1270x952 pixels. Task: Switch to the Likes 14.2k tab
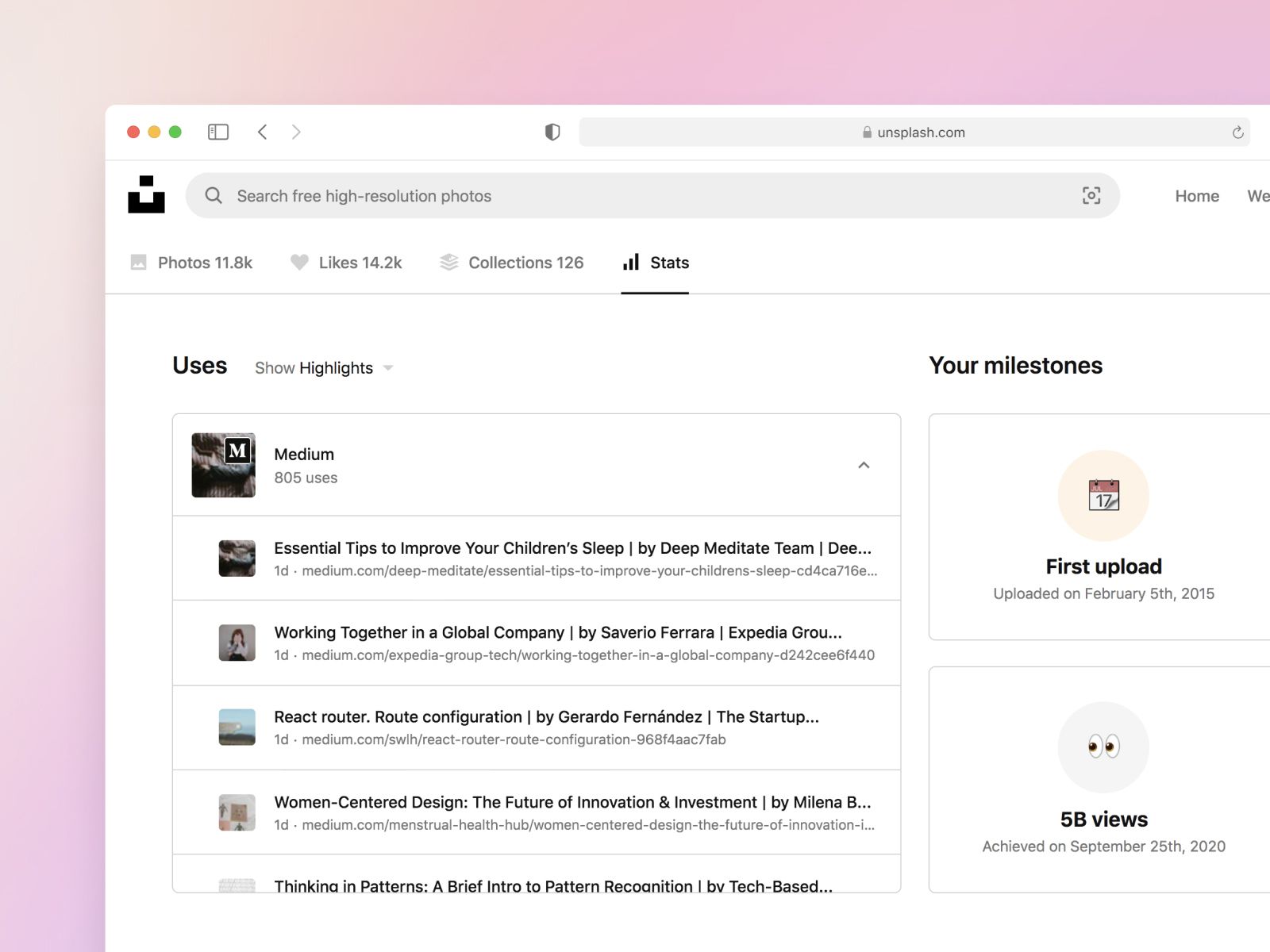(346, 263)
